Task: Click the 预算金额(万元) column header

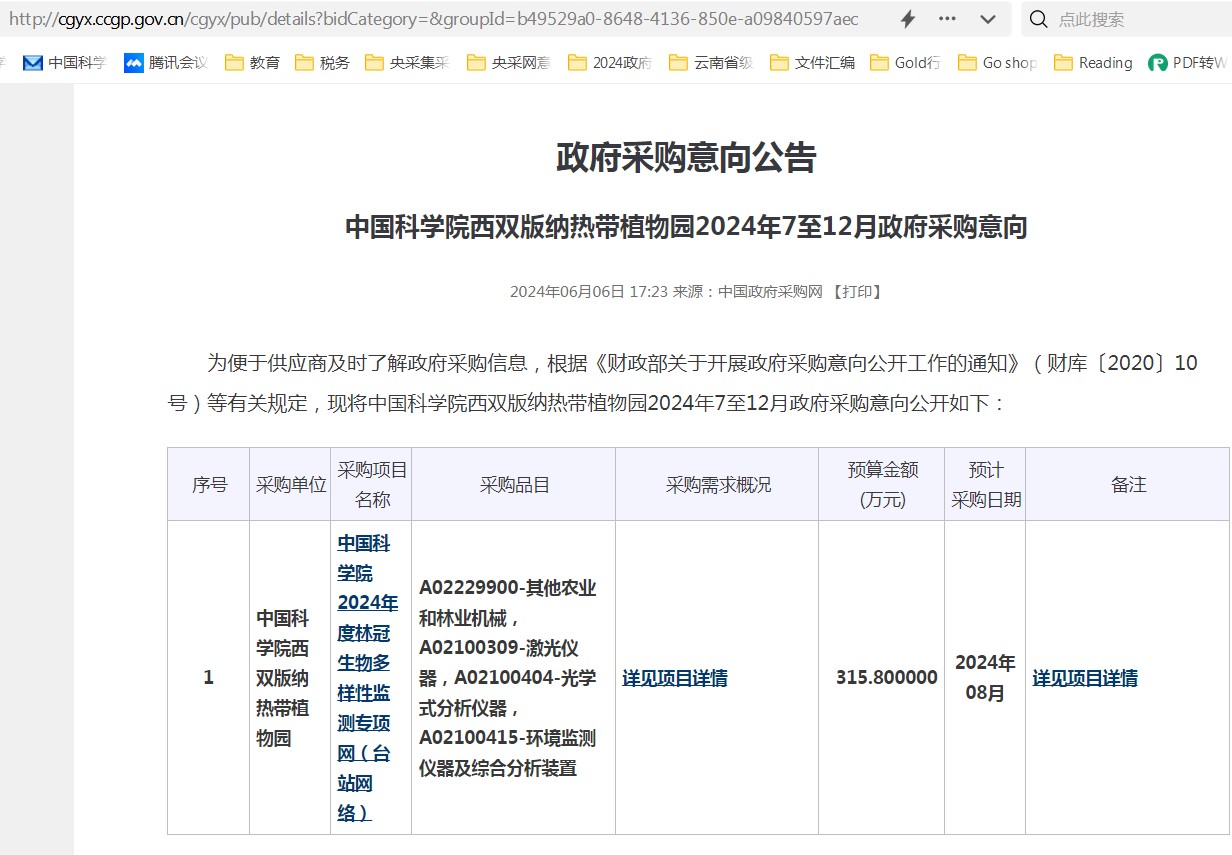Action: tap(882, 485)
